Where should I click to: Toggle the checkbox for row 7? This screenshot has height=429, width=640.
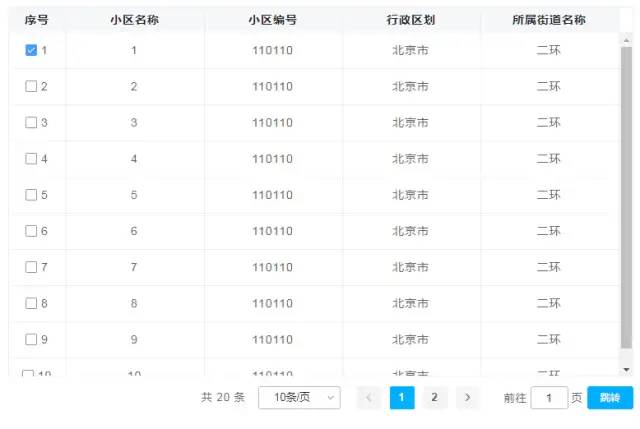click(x=30, y=266)
